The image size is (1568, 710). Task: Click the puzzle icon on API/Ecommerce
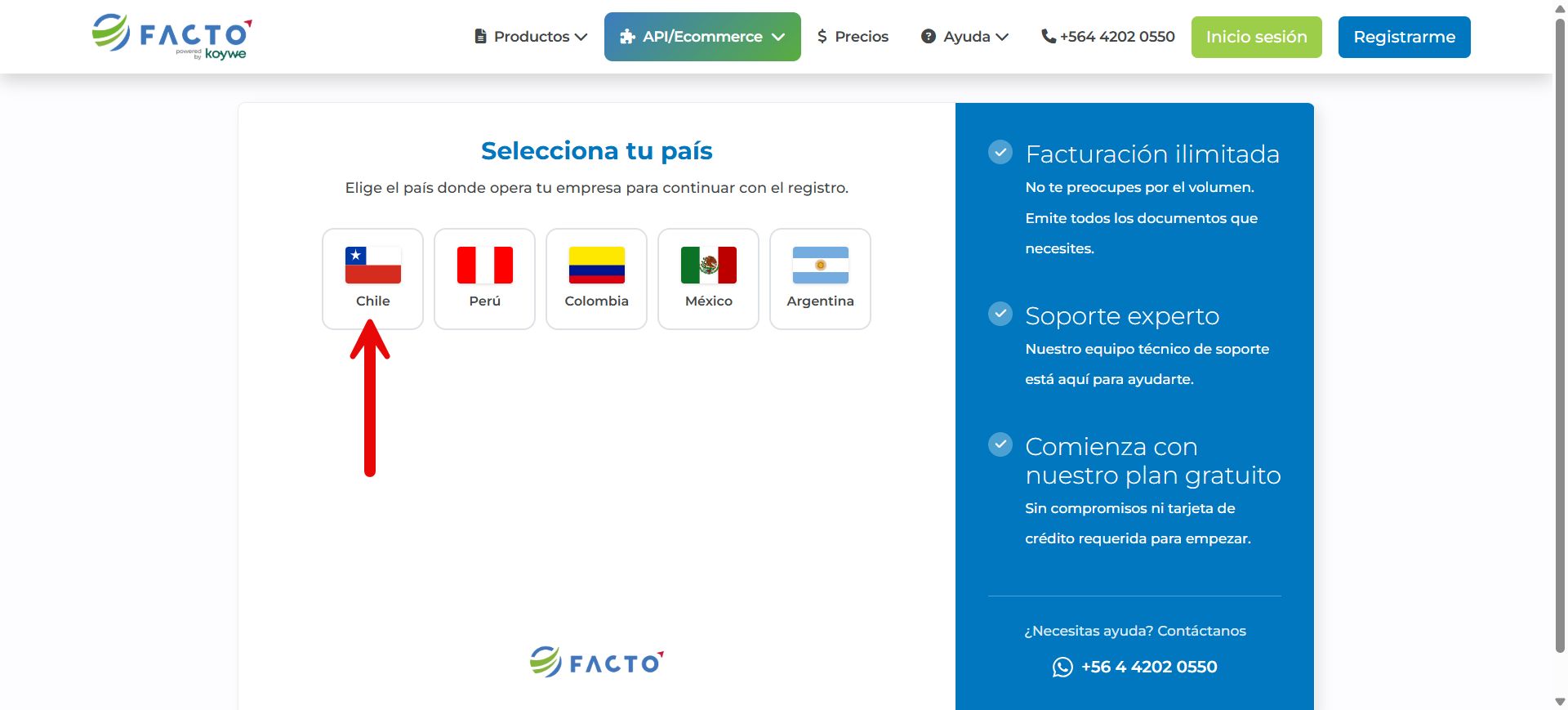pos(627,37)
